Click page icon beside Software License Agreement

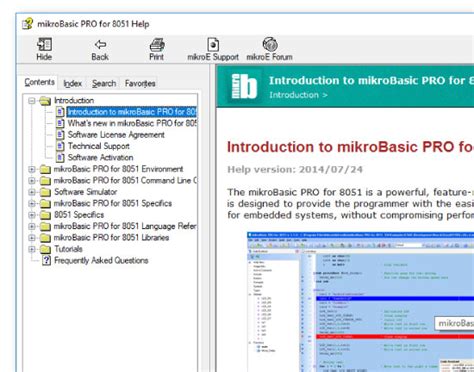pos(60,135)
